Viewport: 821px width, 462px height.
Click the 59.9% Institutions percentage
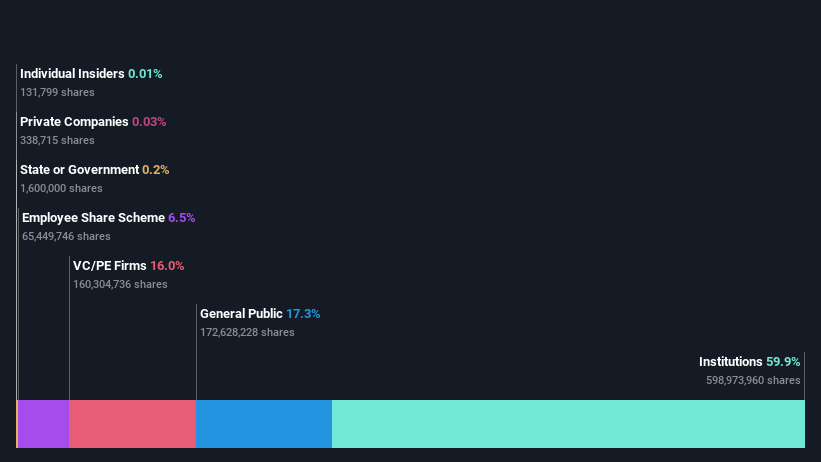click(783, 362)
